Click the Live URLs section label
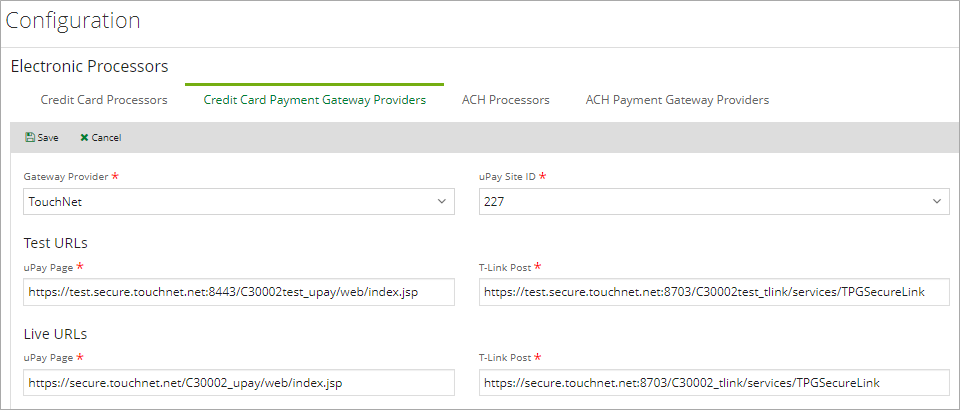The image size is (960, 410). pyautogui.click(x=55, y=334)
